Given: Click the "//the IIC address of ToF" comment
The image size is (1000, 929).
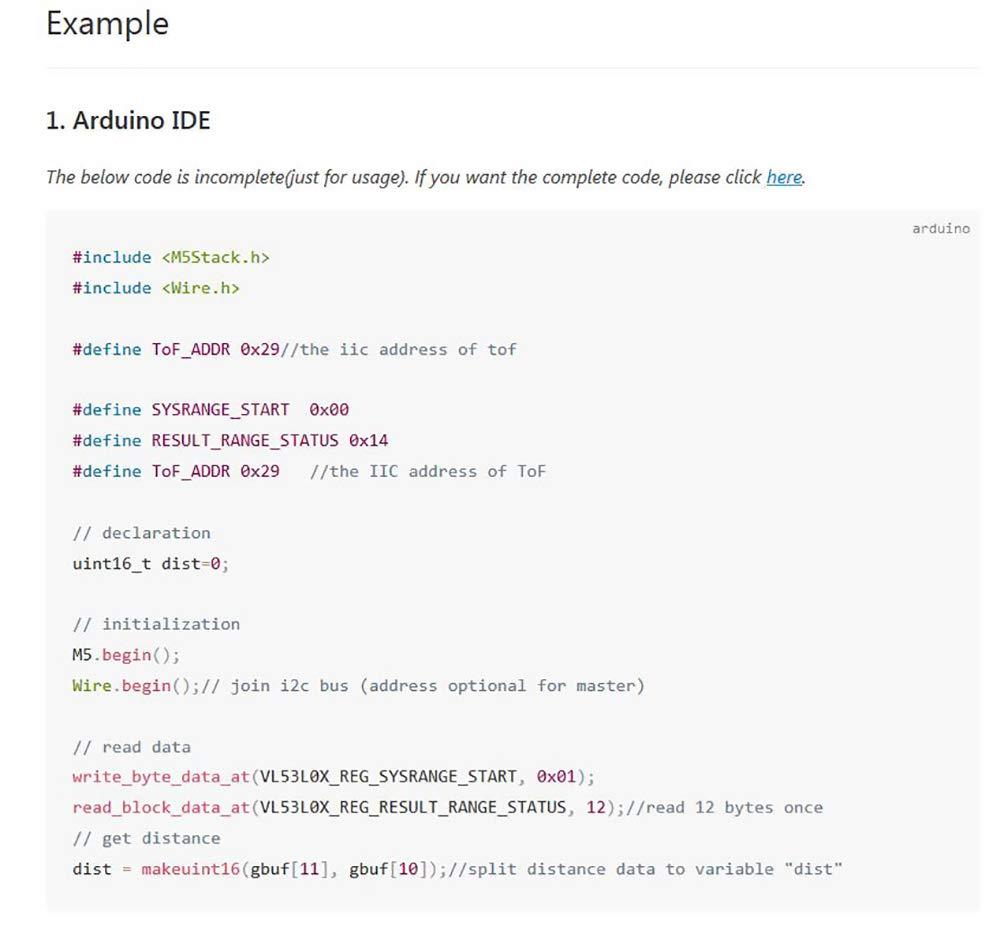Looking at the screenshot, I should 428,471.
